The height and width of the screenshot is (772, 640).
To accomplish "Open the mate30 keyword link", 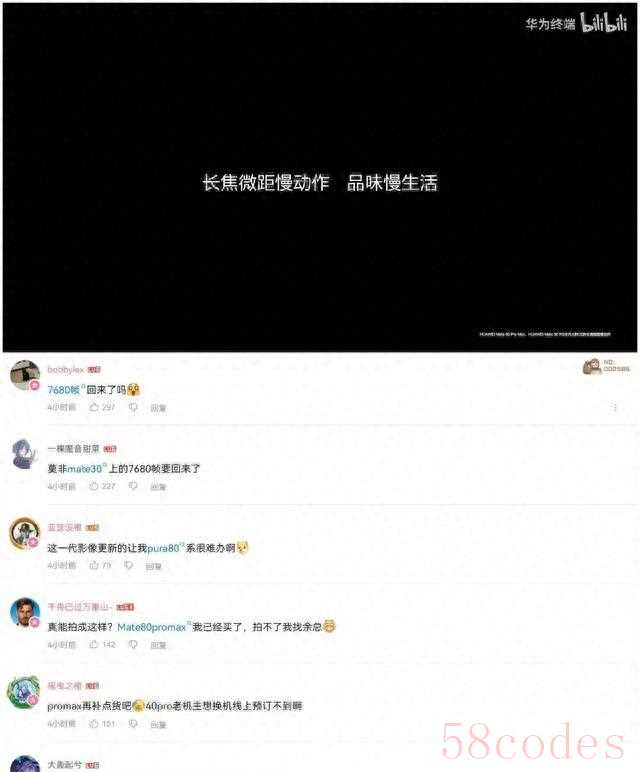I will pos(86,469).
